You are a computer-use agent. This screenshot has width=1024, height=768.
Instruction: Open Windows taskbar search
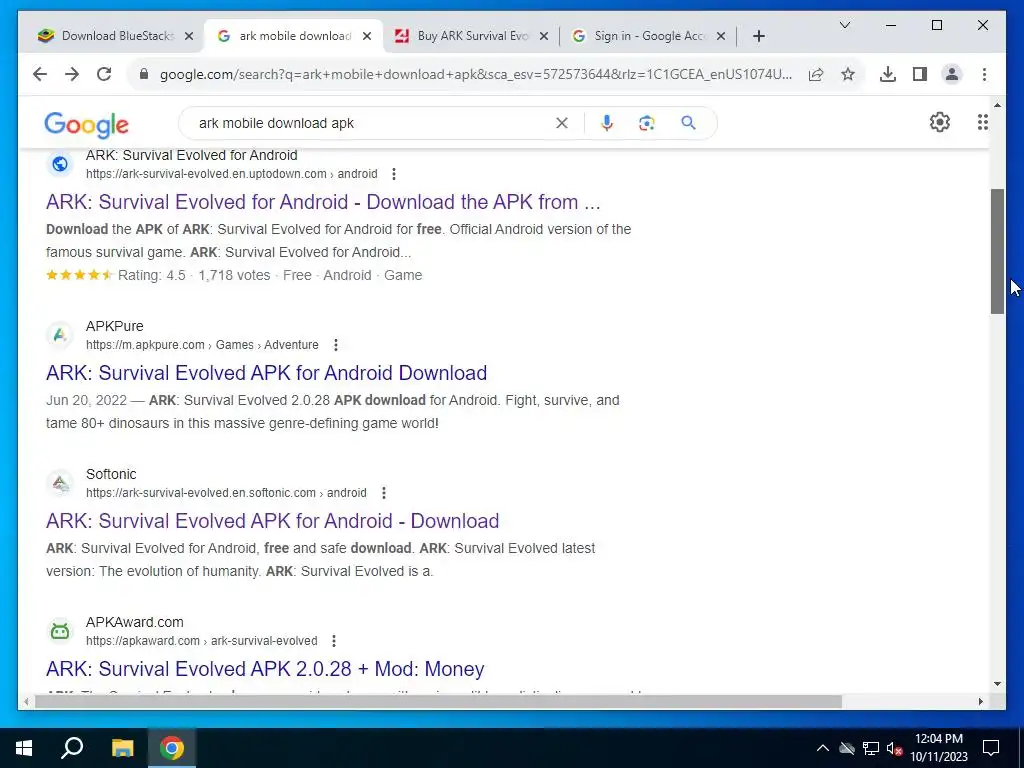click(x=72, y=748)
